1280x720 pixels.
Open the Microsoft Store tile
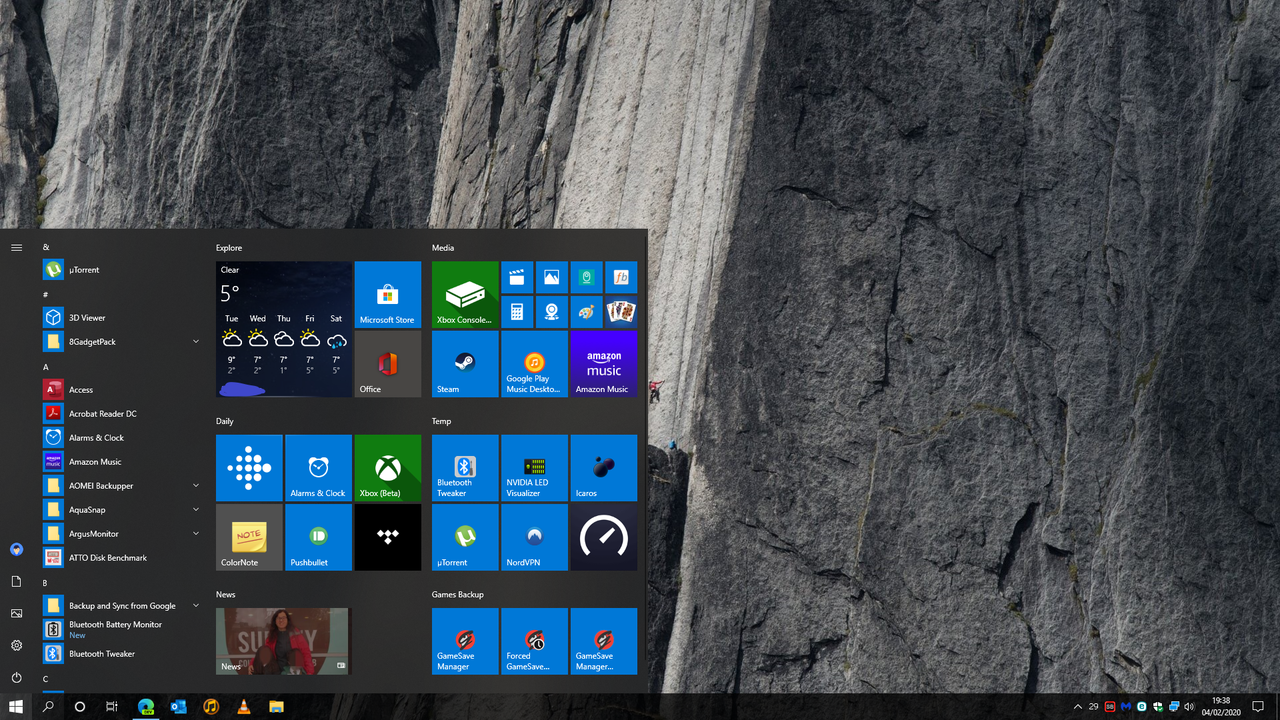[x=388, y=295]
